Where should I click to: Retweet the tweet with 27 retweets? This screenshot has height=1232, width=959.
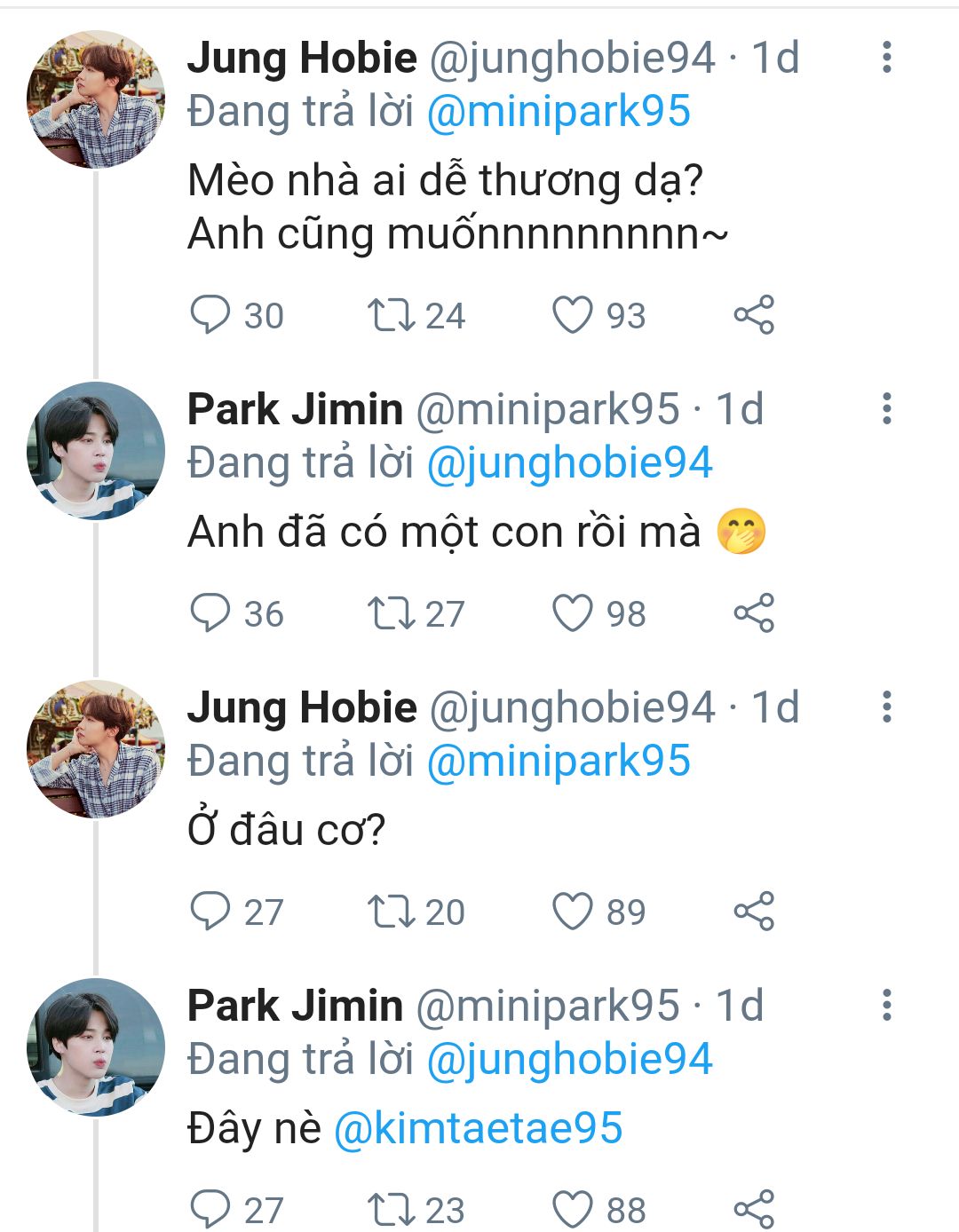click(391, 613)
